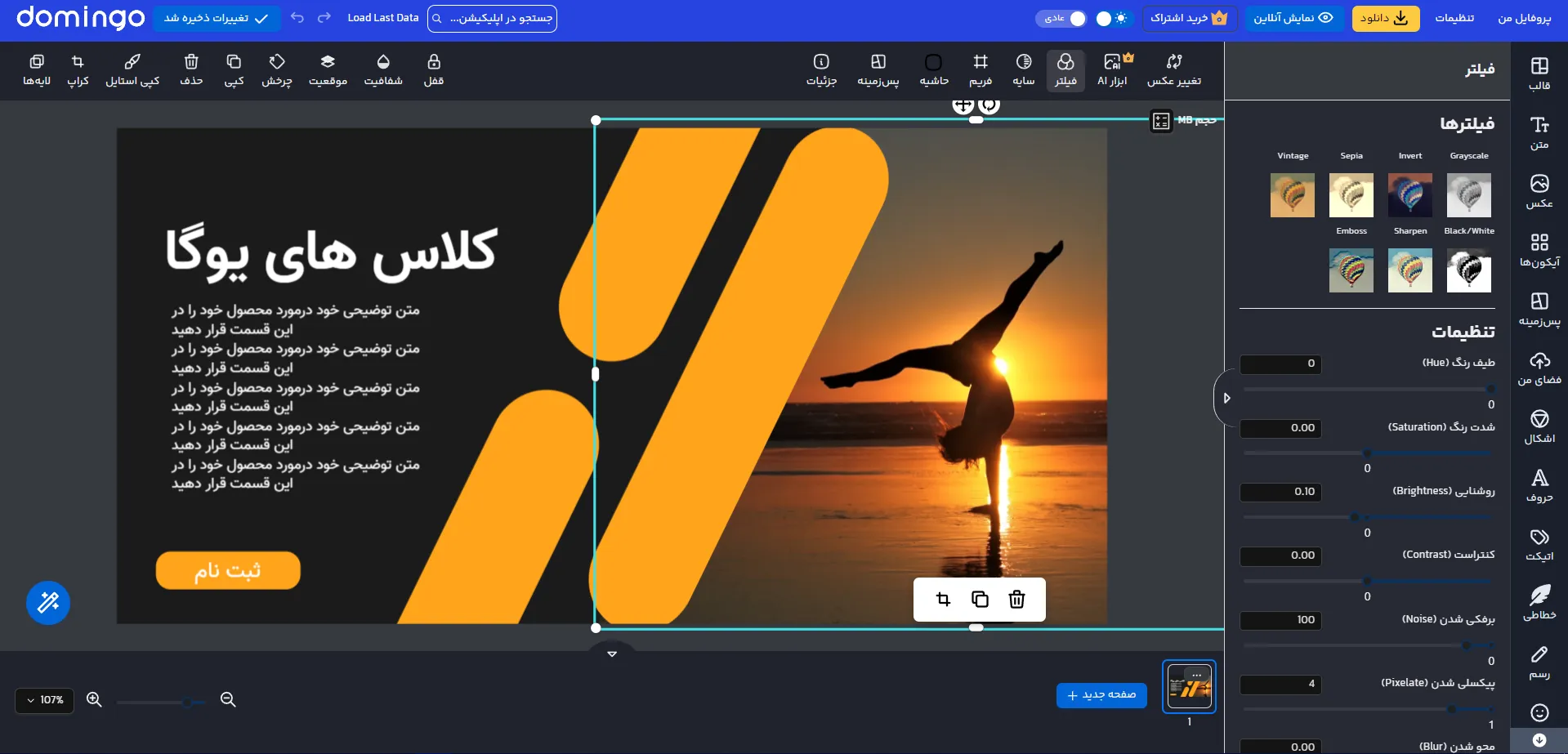Click the undo arrow in header
This screenshot has height=754, width=1568.
click(x=297, y=18)
